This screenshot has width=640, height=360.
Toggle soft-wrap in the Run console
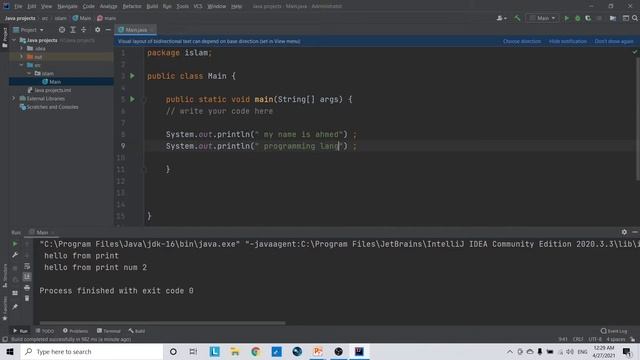[x=27, y=266]
